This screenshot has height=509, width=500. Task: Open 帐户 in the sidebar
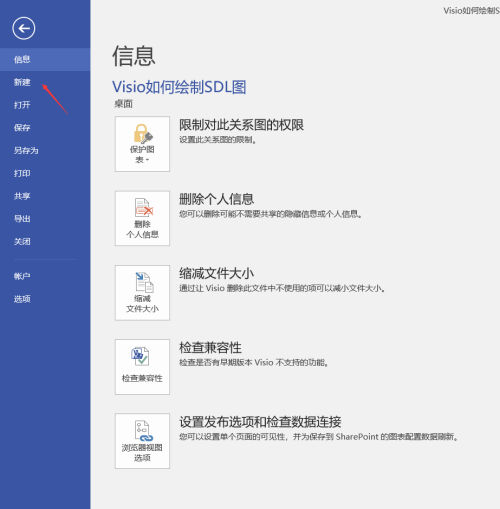pyautogui.click(x=45, y=276)
